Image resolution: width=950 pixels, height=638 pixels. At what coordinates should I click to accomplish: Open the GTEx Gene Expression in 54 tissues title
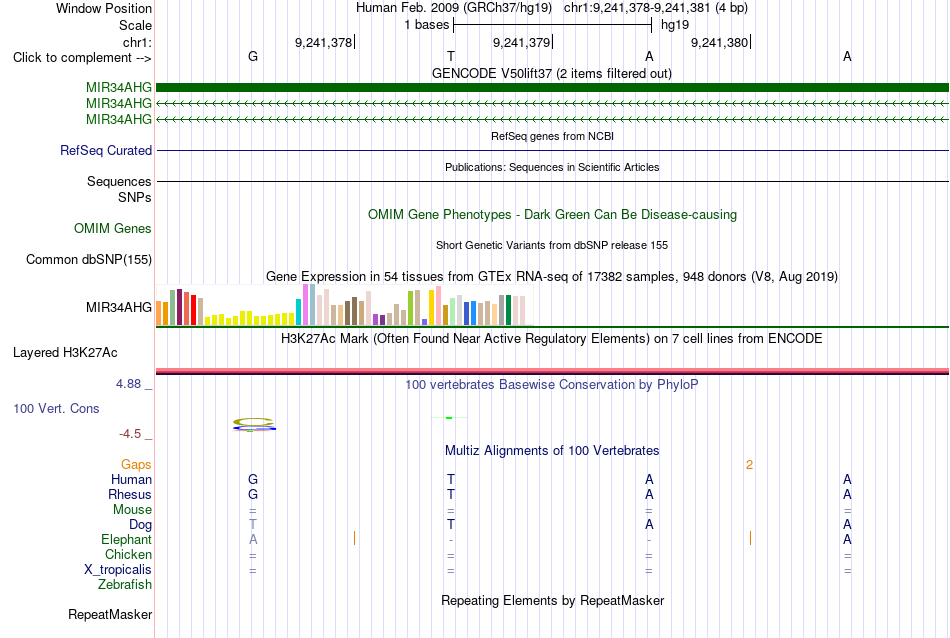click(552, 276)
